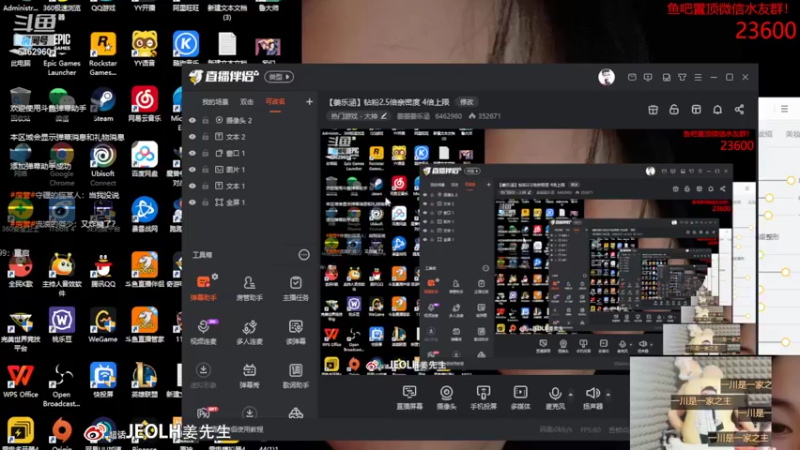The image size is (800, 450).
Task: Select the 文本 1 source row
Action: click(251, 186)
